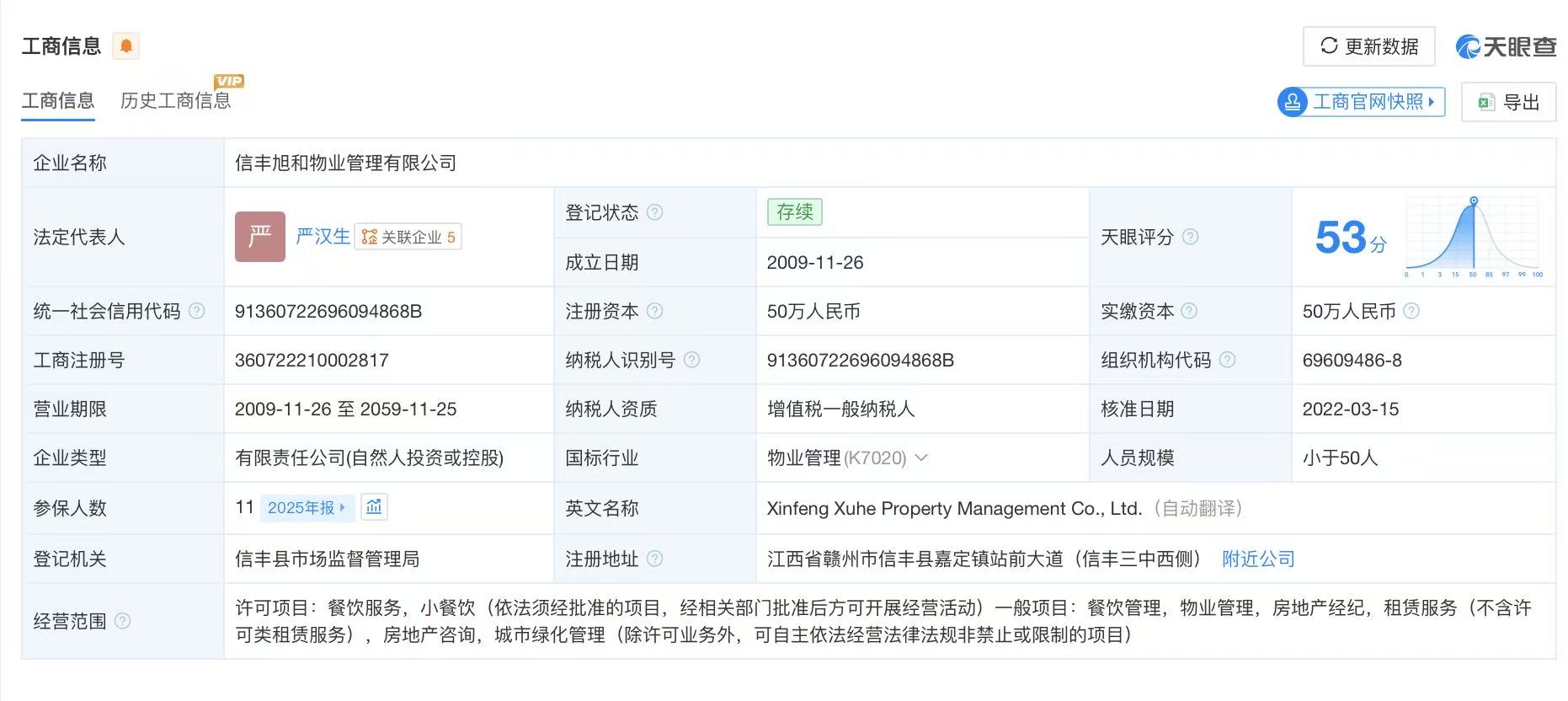The image size is (1568, 701).
Task: Click the chart icon beside 2025年报
Action: (x=374, y=507)
